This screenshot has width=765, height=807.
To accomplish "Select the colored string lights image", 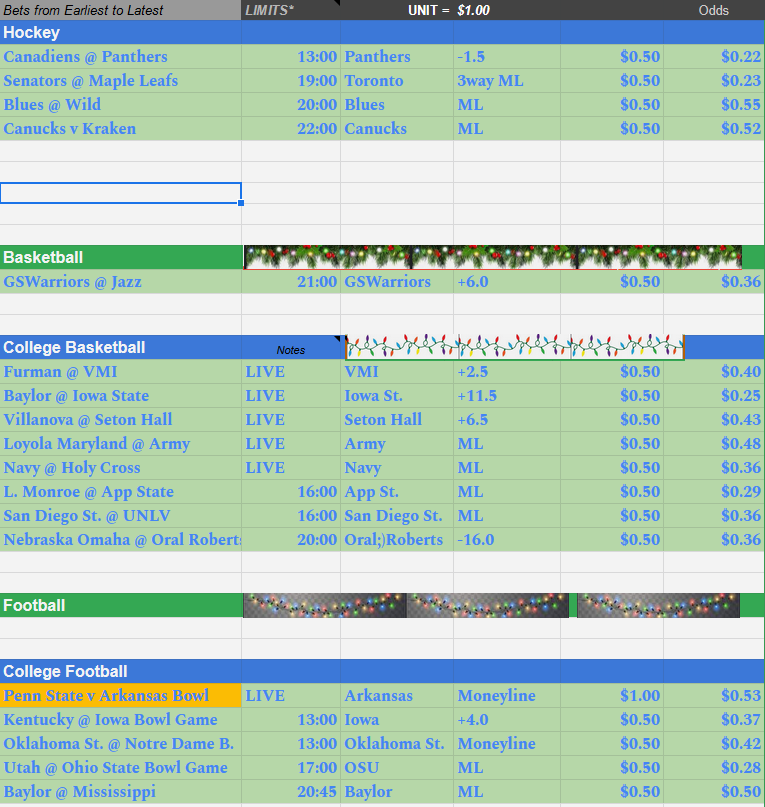I will click(x=515, y=347).
